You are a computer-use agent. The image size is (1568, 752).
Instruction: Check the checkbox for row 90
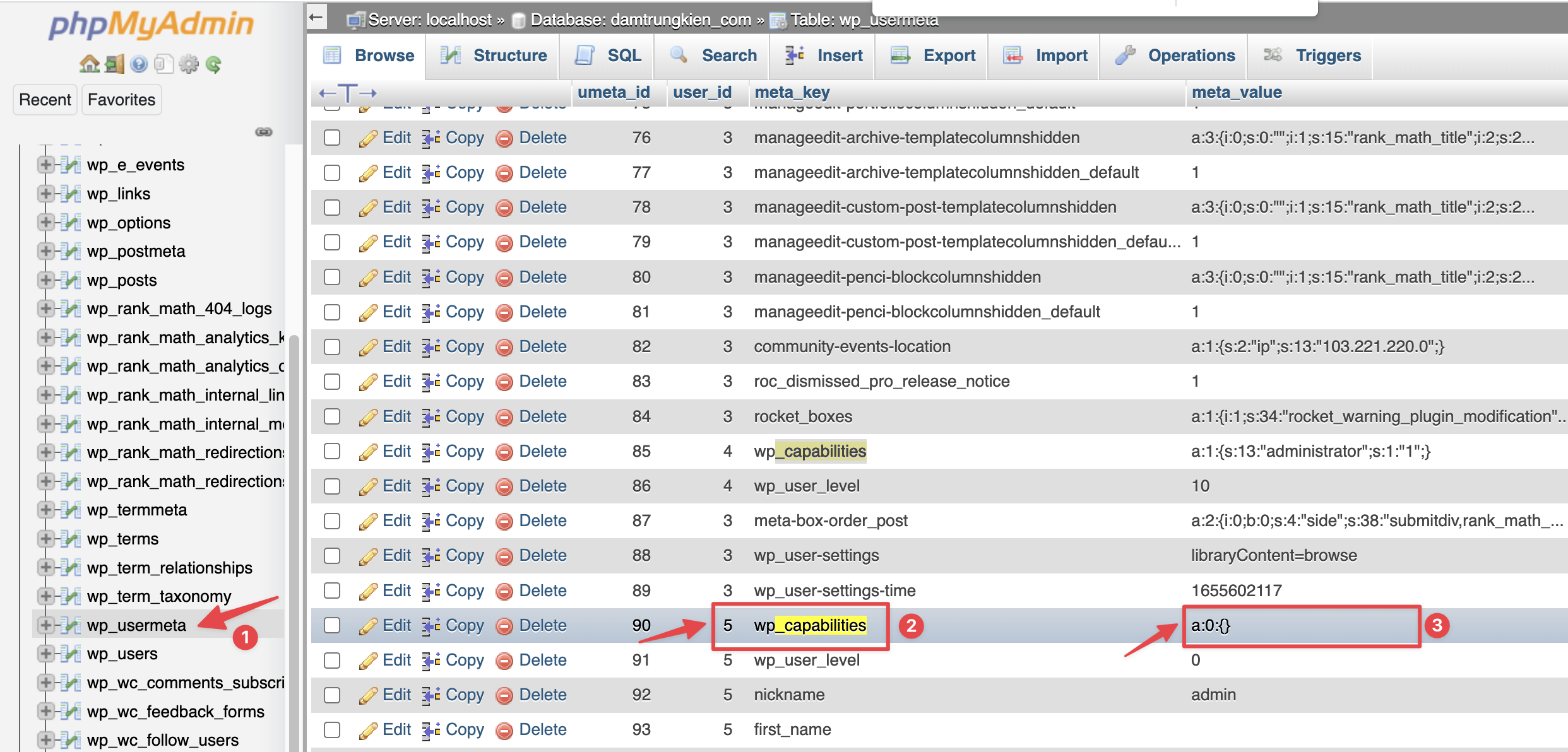pyautogui.click(x=332, y=625)
